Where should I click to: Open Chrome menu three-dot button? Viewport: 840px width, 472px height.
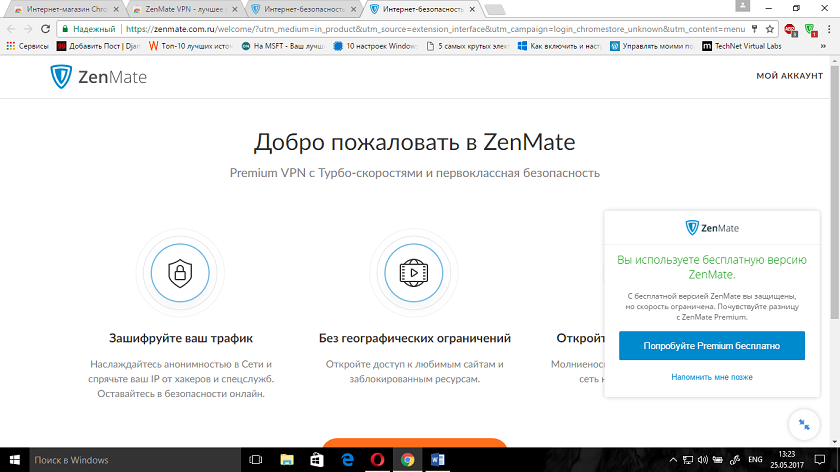828,30
